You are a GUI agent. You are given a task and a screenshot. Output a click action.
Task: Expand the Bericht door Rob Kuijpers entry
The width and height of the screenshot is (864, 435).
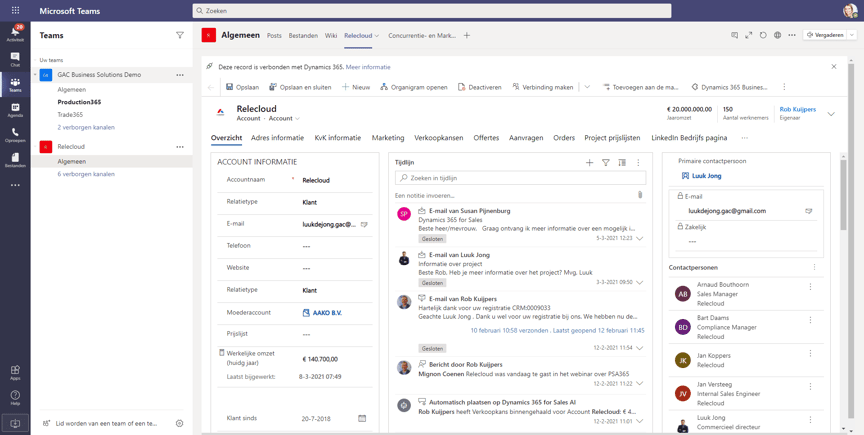point(639,383)
